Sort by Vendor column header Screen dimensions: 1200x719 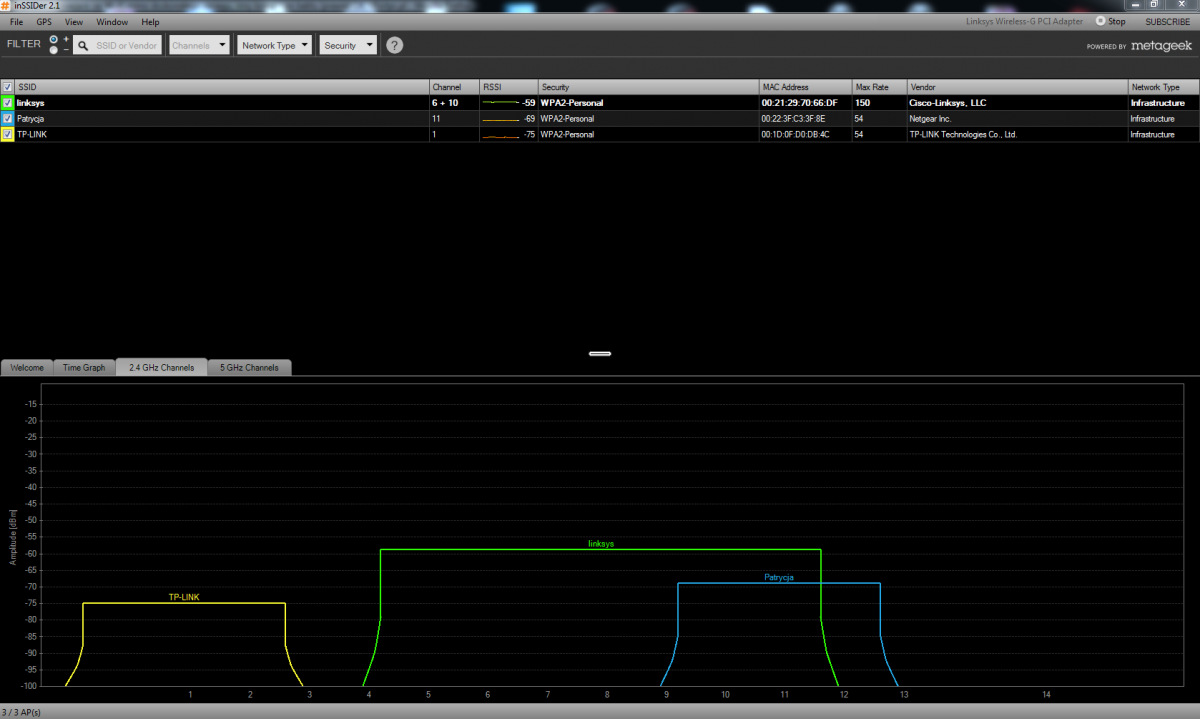[x=1017, y=87]
